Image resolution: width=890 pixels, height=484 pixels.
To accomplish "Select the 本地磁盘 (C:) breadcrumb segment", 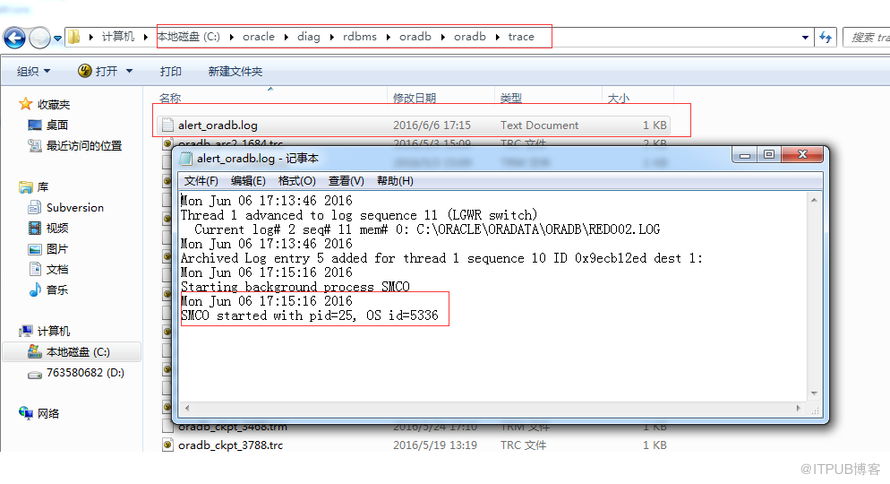I will click(x=188, y=37).
